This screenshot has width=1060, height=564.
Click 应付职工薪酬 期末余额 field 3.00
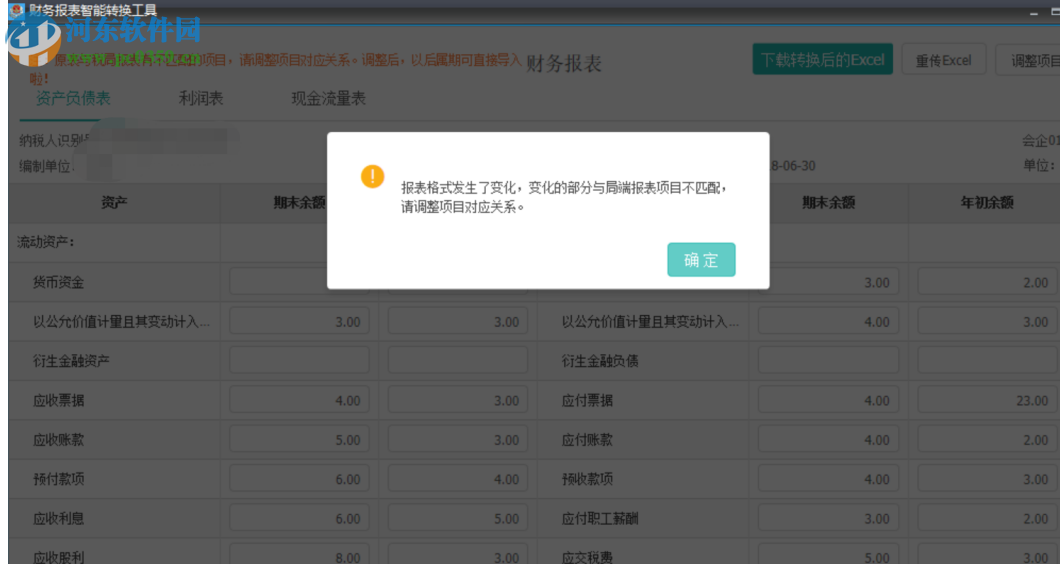(828, 517)
